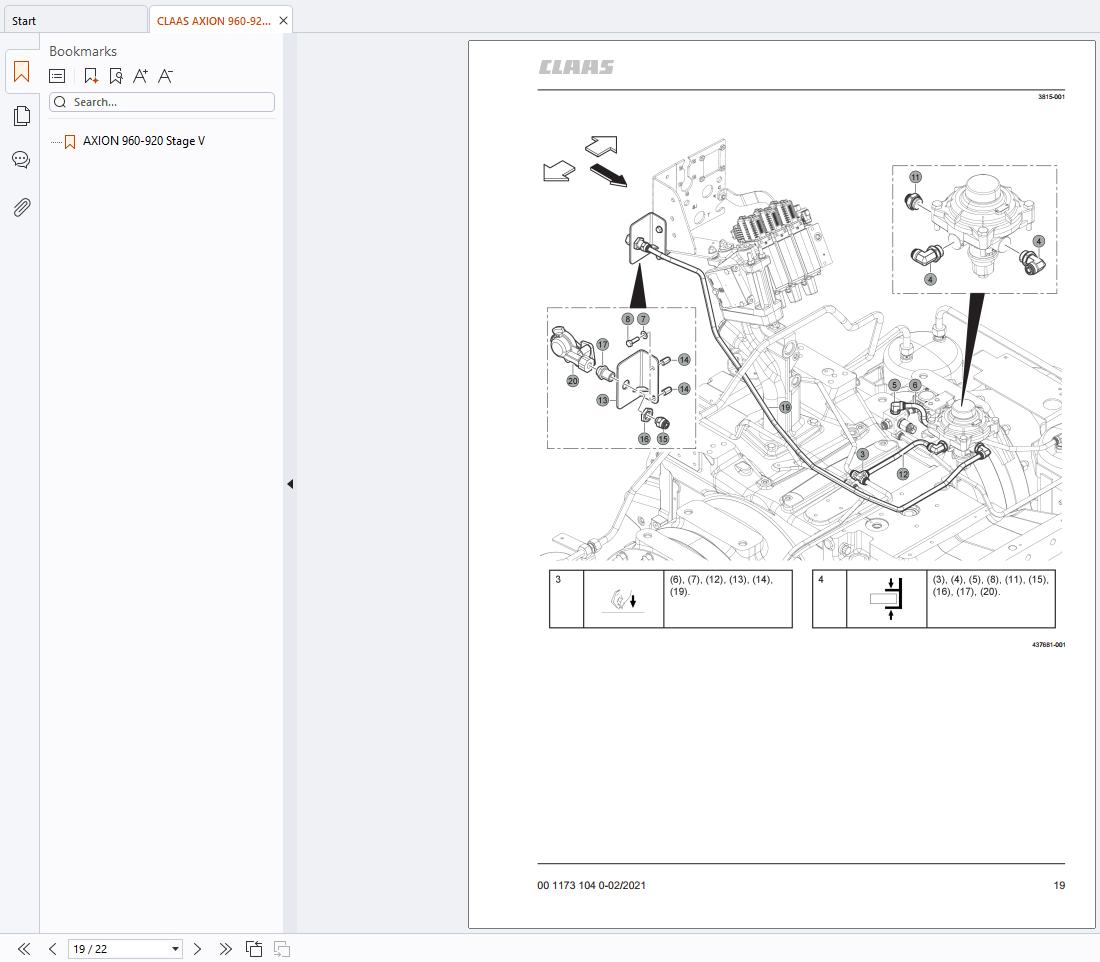Close the CLAAS AXION document tab

pyautogui.click(x=283, y=21)
